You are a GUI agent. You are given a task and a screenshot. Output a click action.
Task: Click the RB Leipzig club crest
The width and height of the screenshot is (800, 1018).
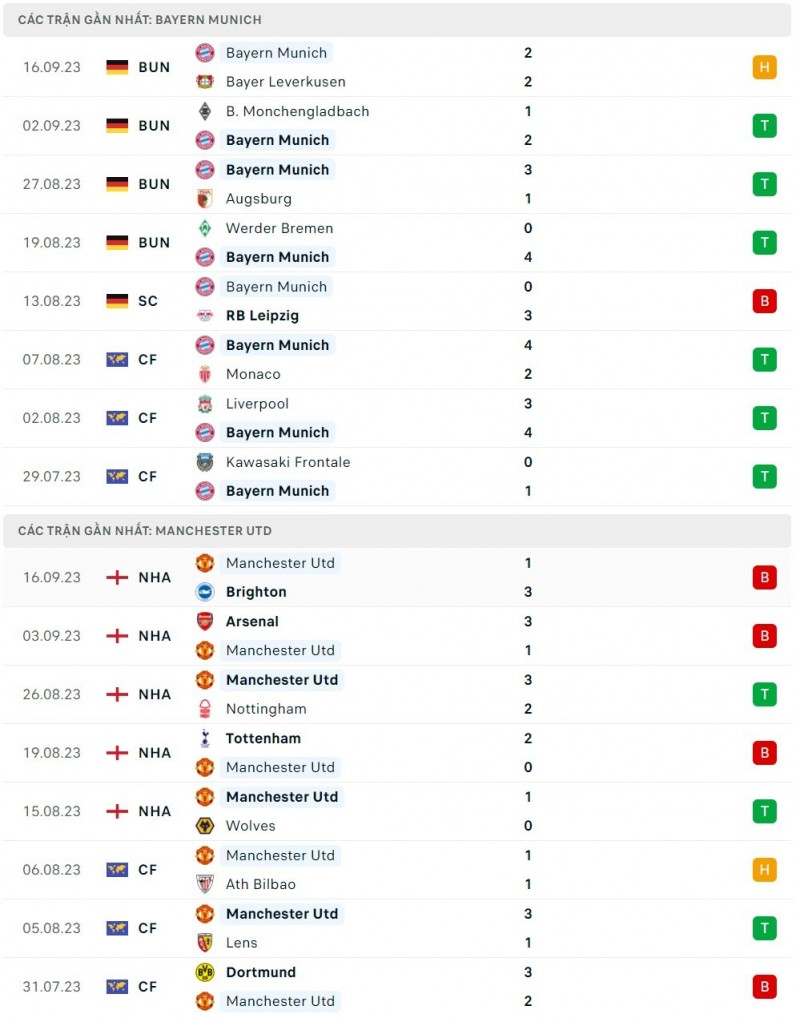pyautogui.click(x=205, y=316)
